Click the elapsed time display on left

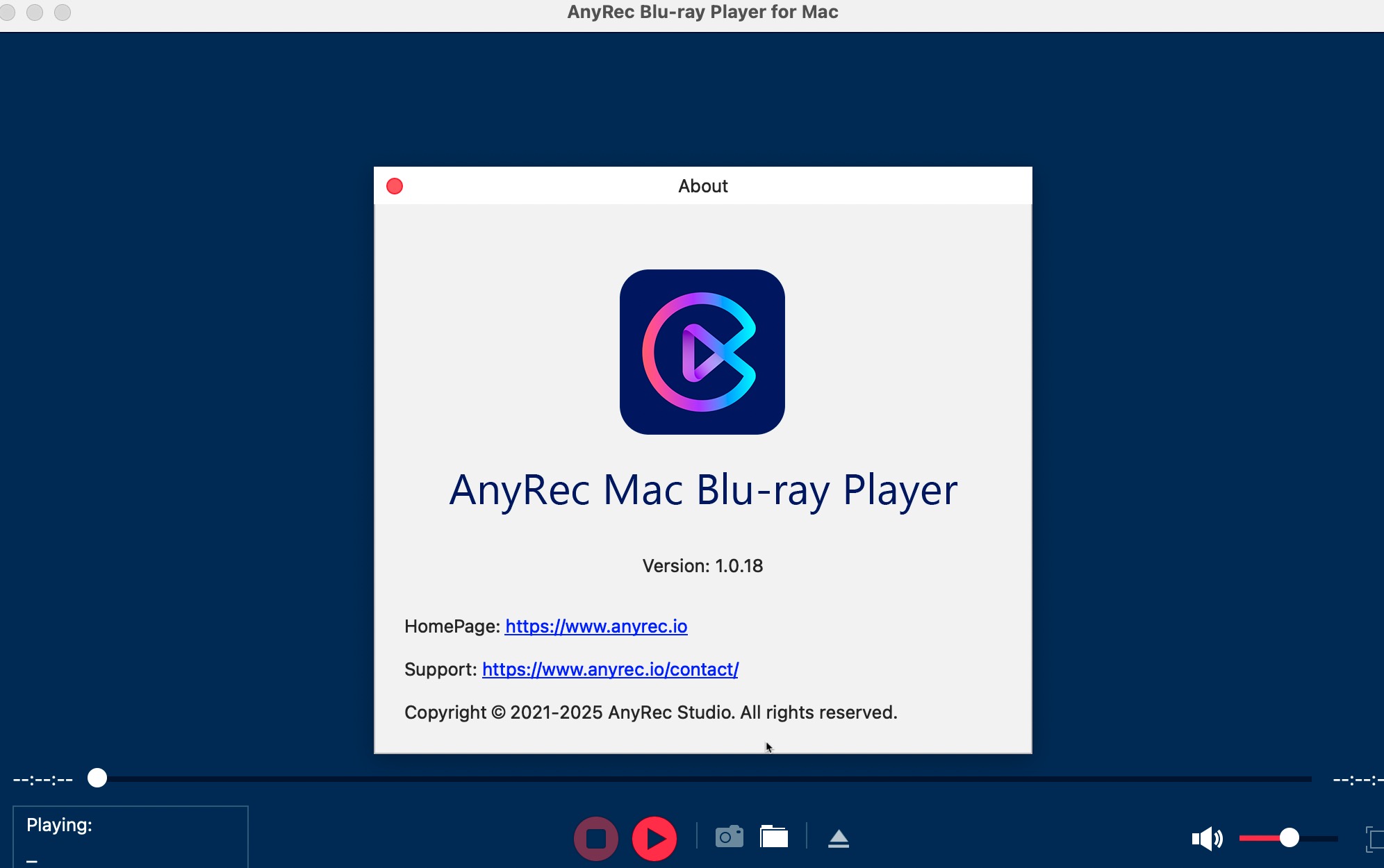[x=43, y=779]
